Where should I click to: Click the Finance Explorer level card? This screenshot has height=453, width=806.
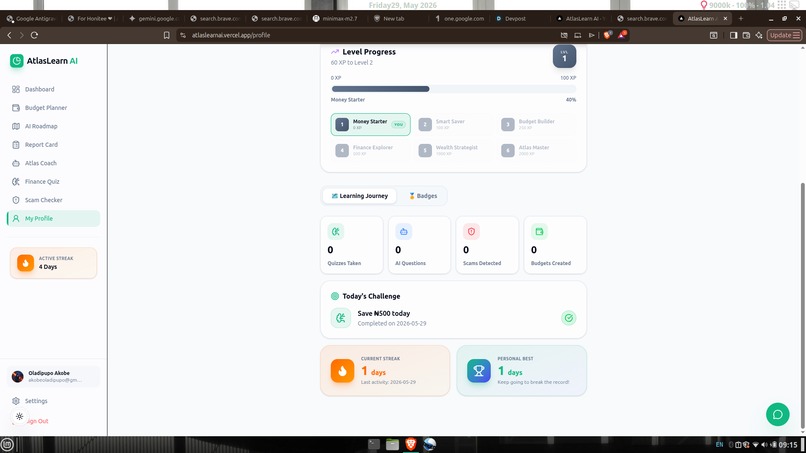(x=371, y=150)
